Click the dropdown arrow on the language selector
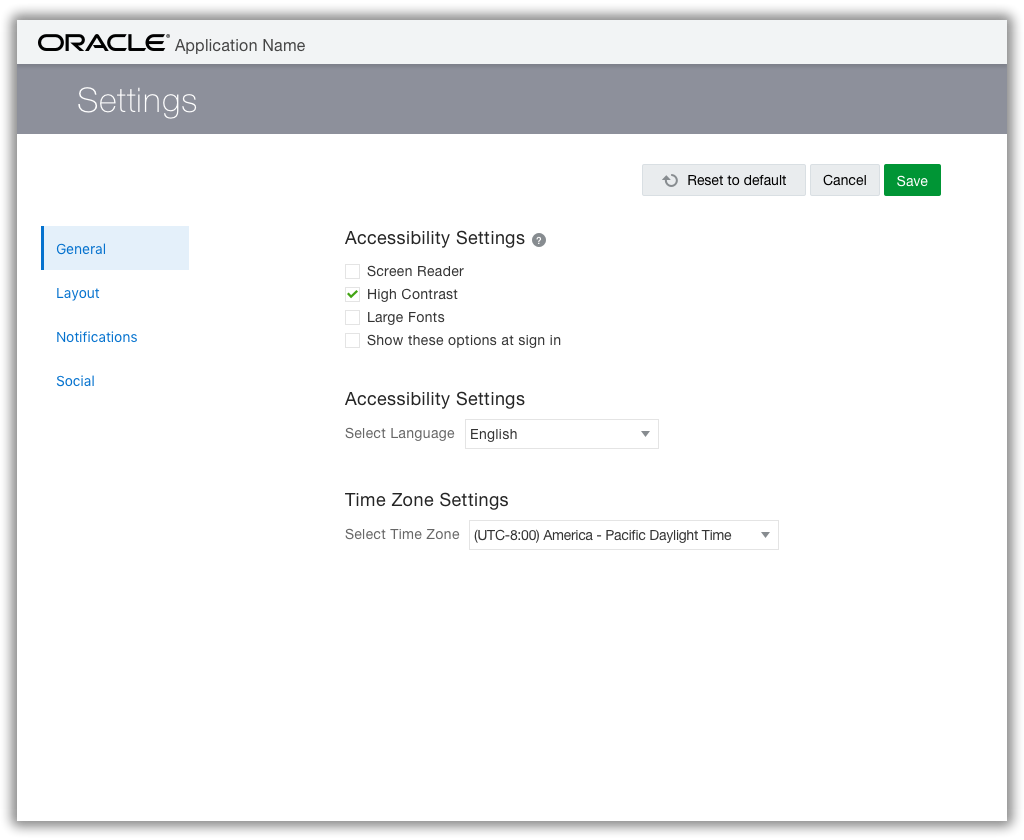The image size is (1024, 840). (x=645, y=434)
